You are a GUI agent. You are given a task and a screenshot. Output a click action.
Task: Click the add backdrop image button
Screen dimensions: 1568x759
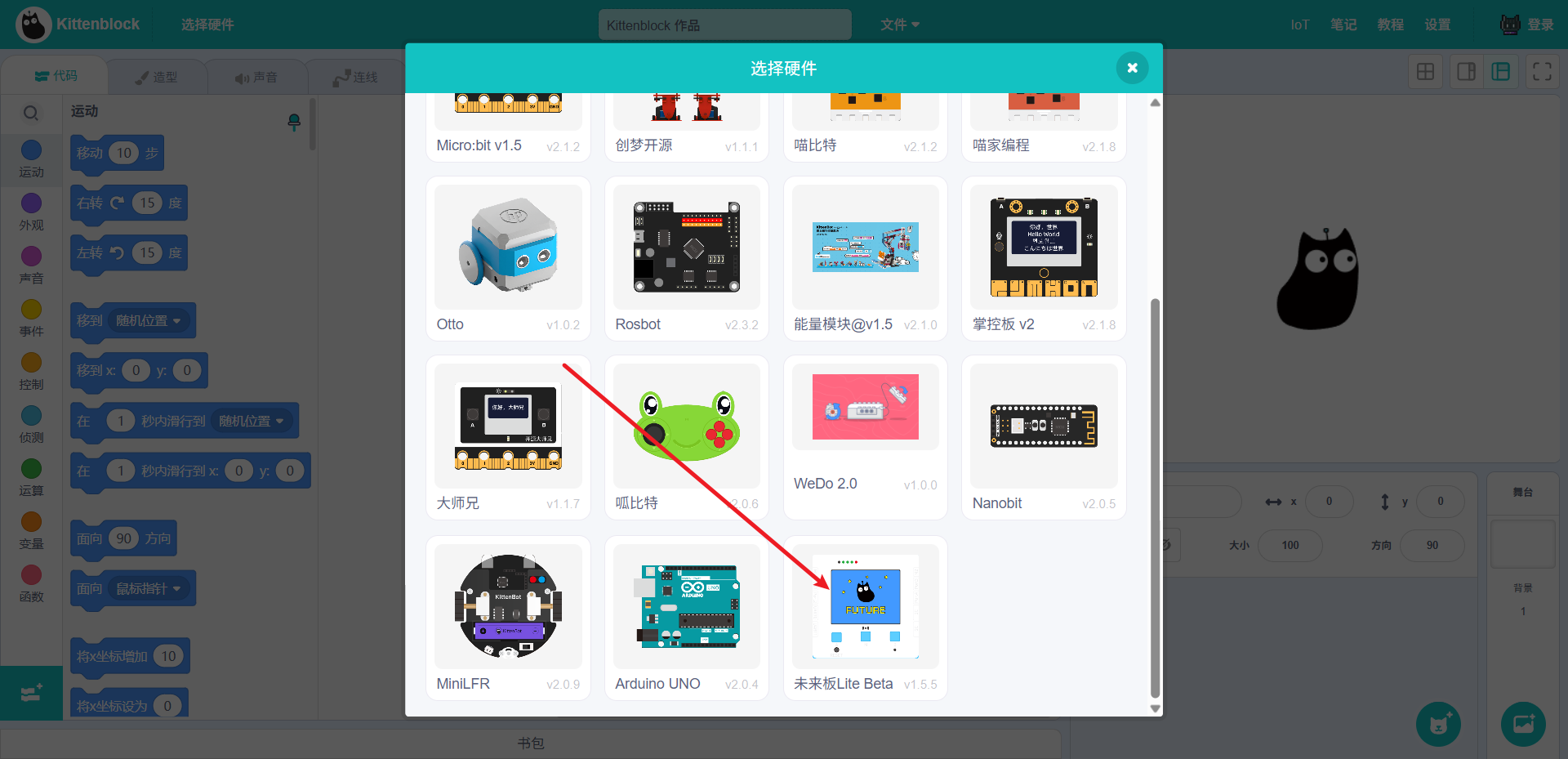pos(1523,724)
